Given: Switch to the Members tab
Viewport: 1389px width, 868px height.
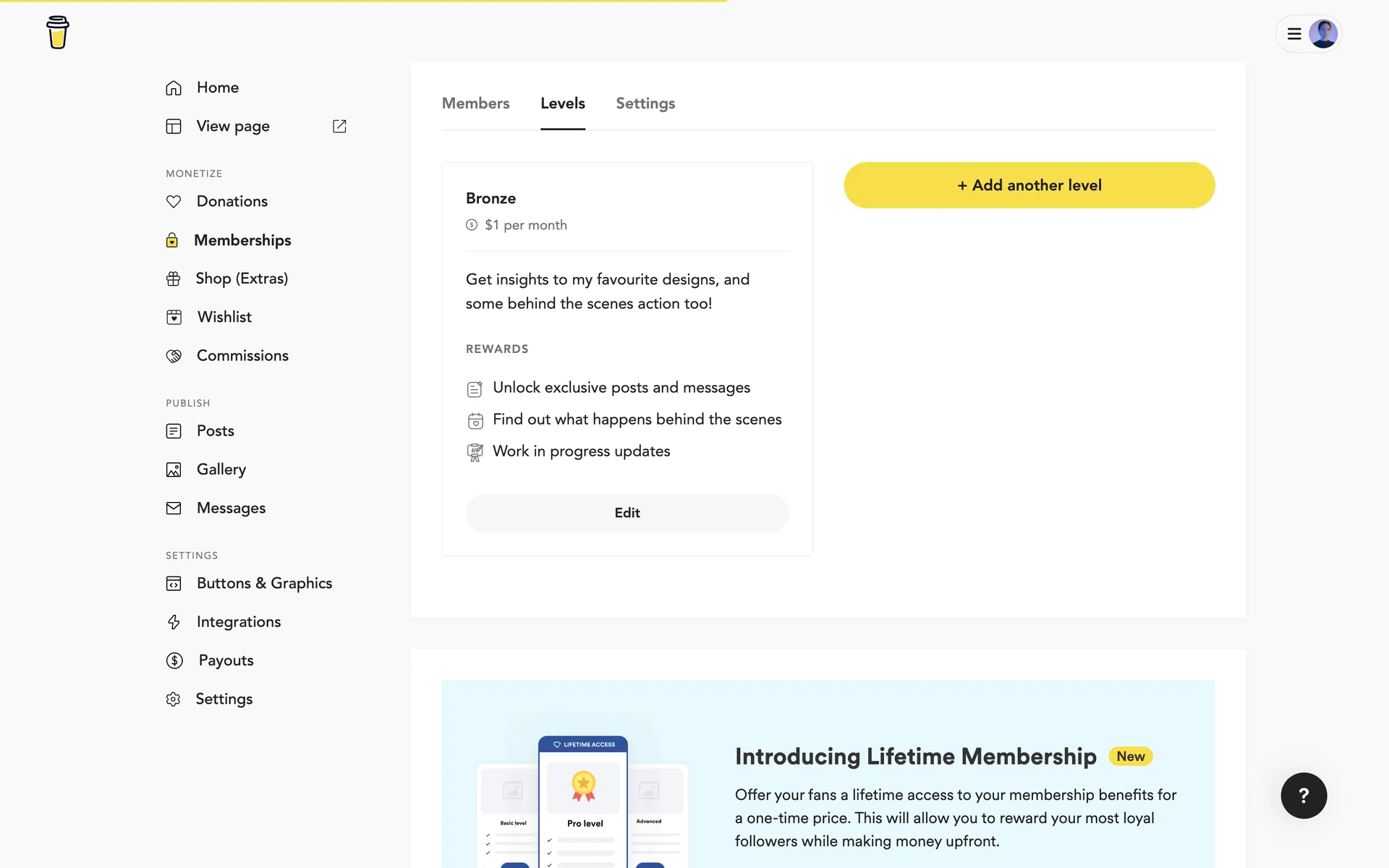Looking at the screenshot, I should tap(475, 103).
